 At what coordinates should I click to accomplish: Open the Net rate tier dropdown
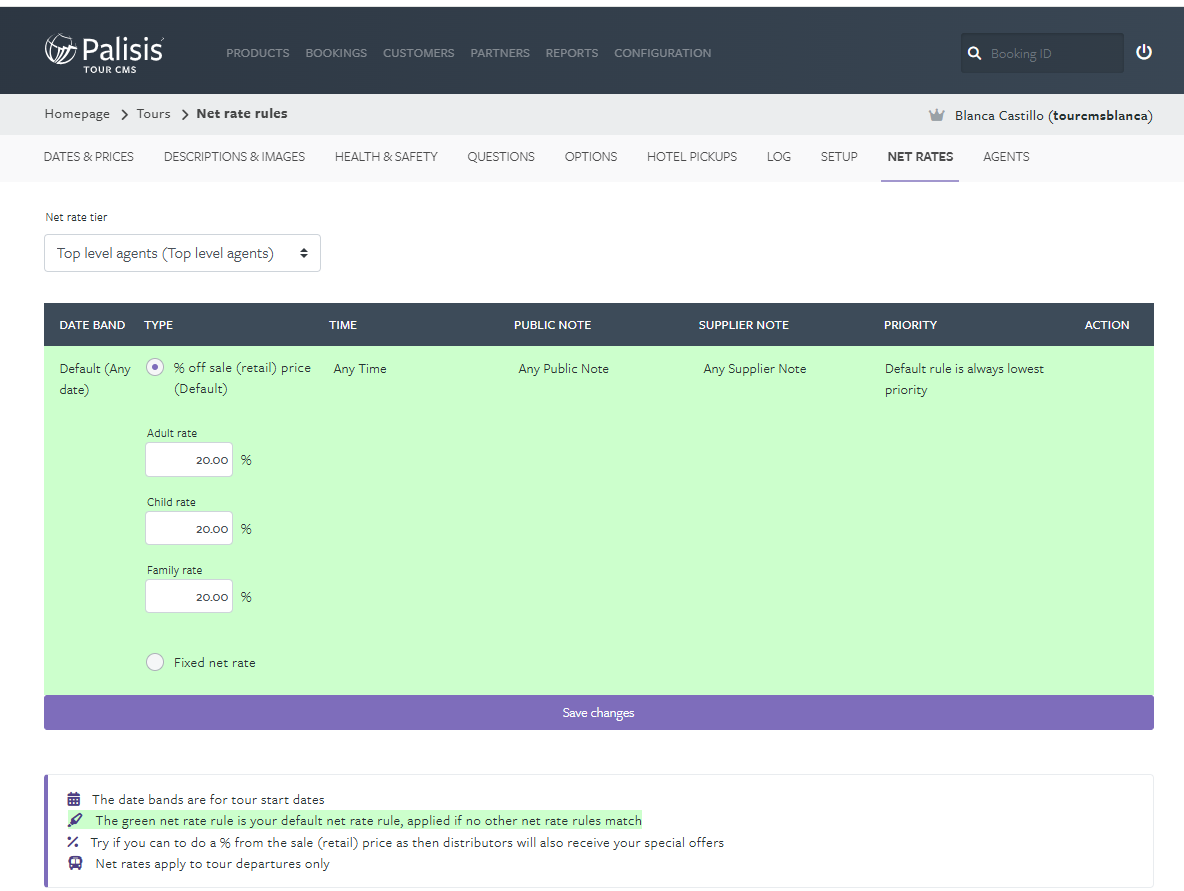click(x=182, y=253)
